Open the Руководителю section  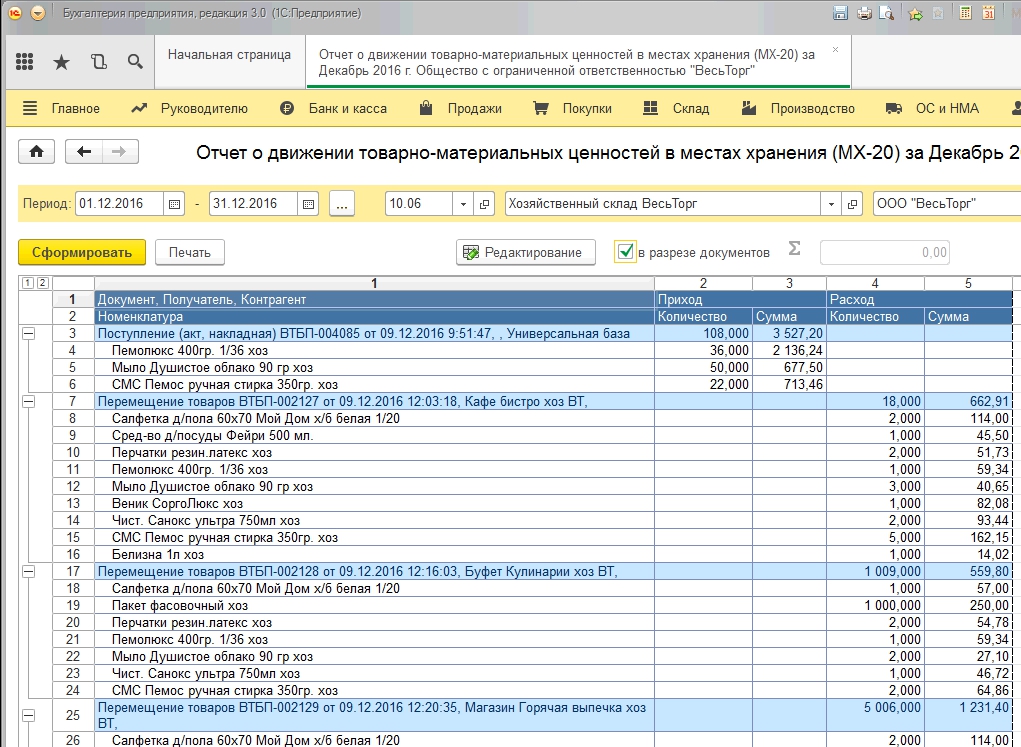(x=189, y=109)
